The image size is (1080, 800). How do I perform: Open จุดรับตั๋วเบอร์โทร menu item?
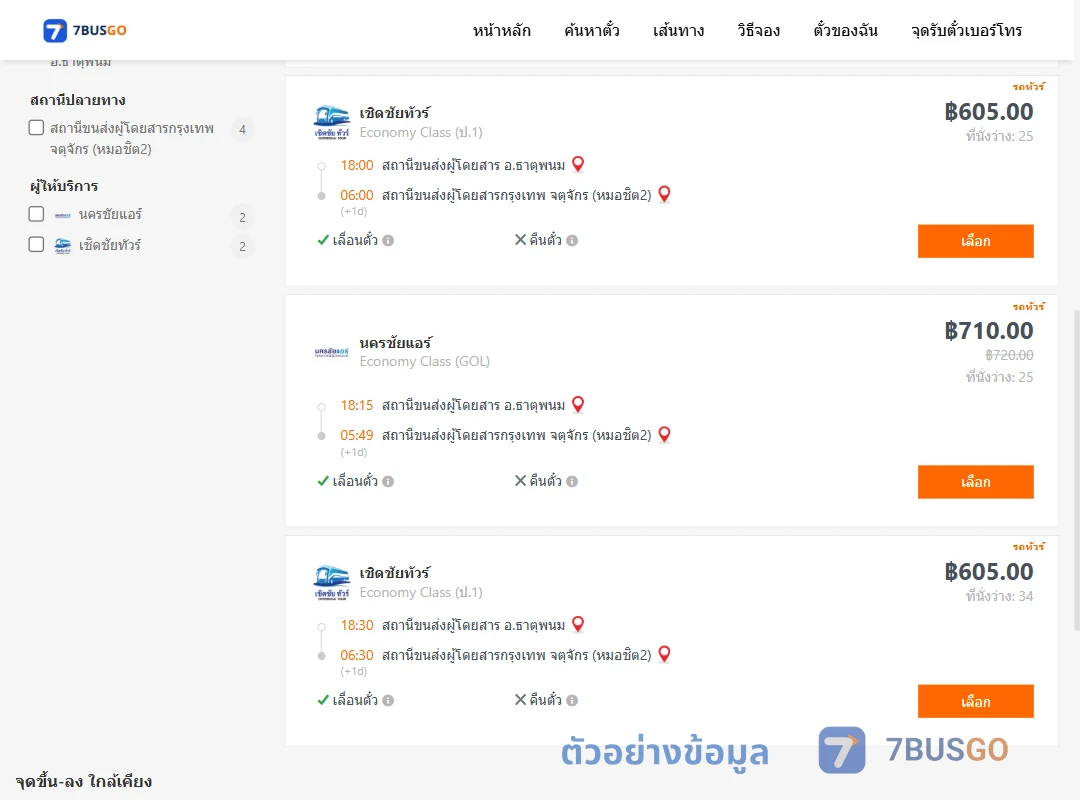[966, 30]
